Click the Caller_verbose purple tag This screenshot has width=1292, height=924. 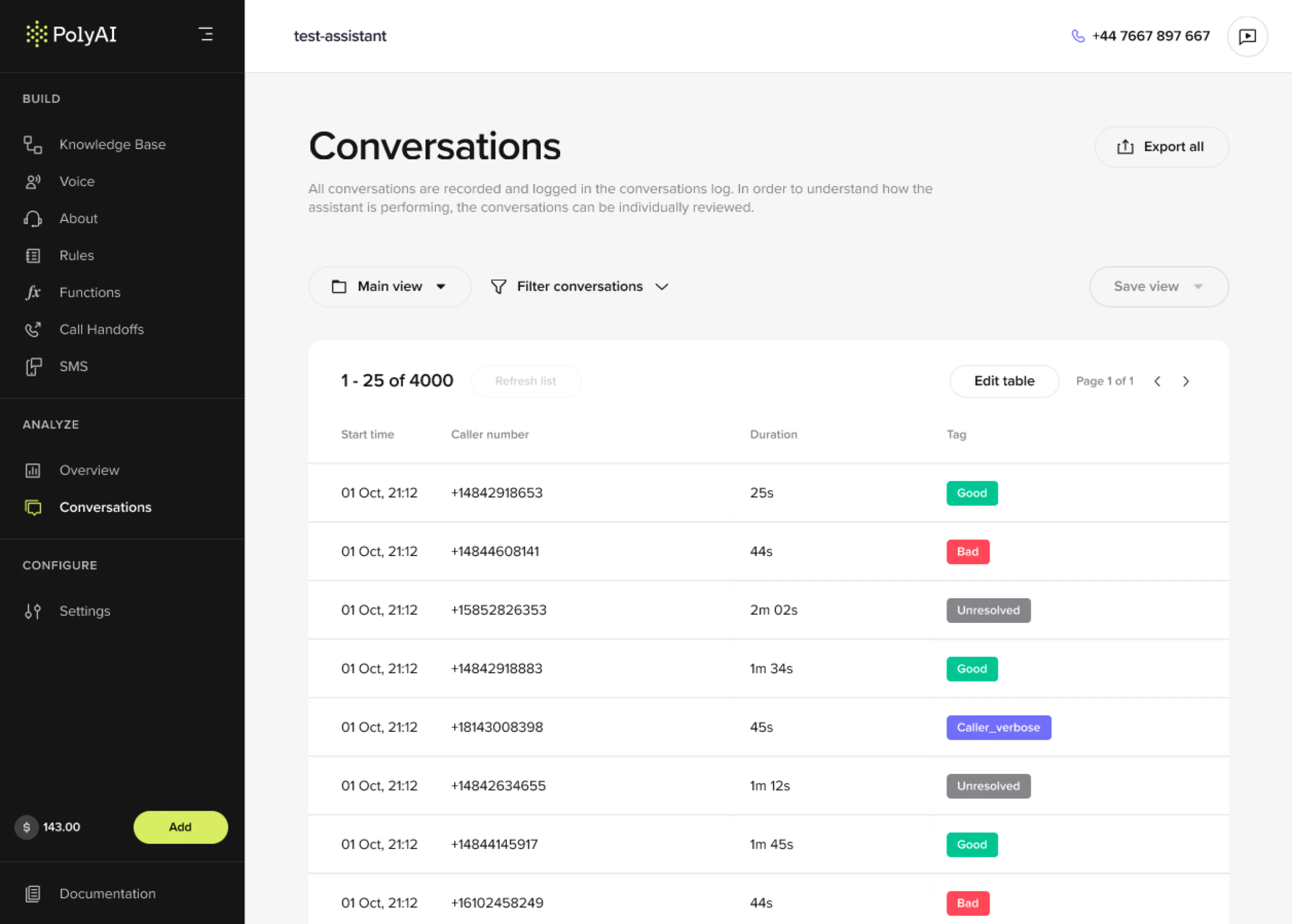pyautogui.click(x=998, y=727)
